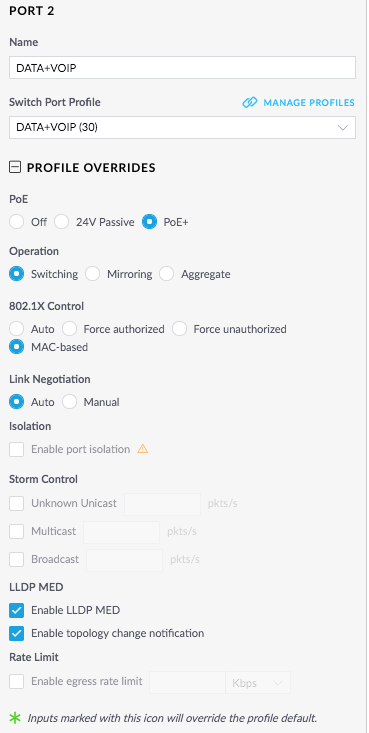Image resolution: width=369 pixels, height=733 pixels.
Task: Click the port isolation warning triangle icon
Action: (143, 449)
